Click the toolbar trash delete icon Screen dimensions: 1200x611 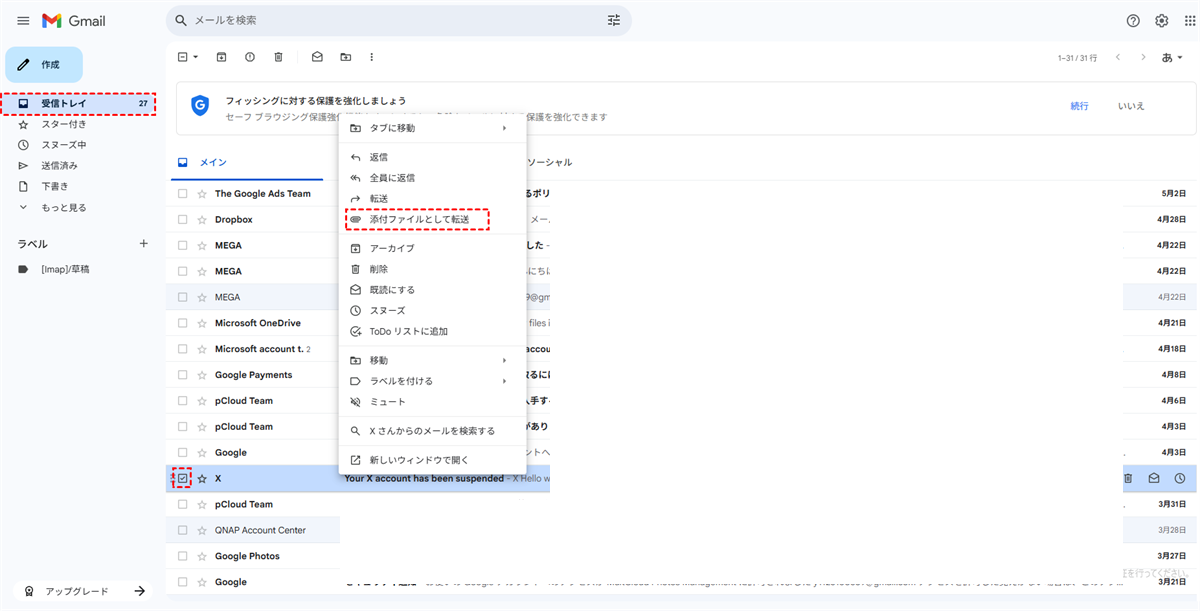[x=278, y=57]
